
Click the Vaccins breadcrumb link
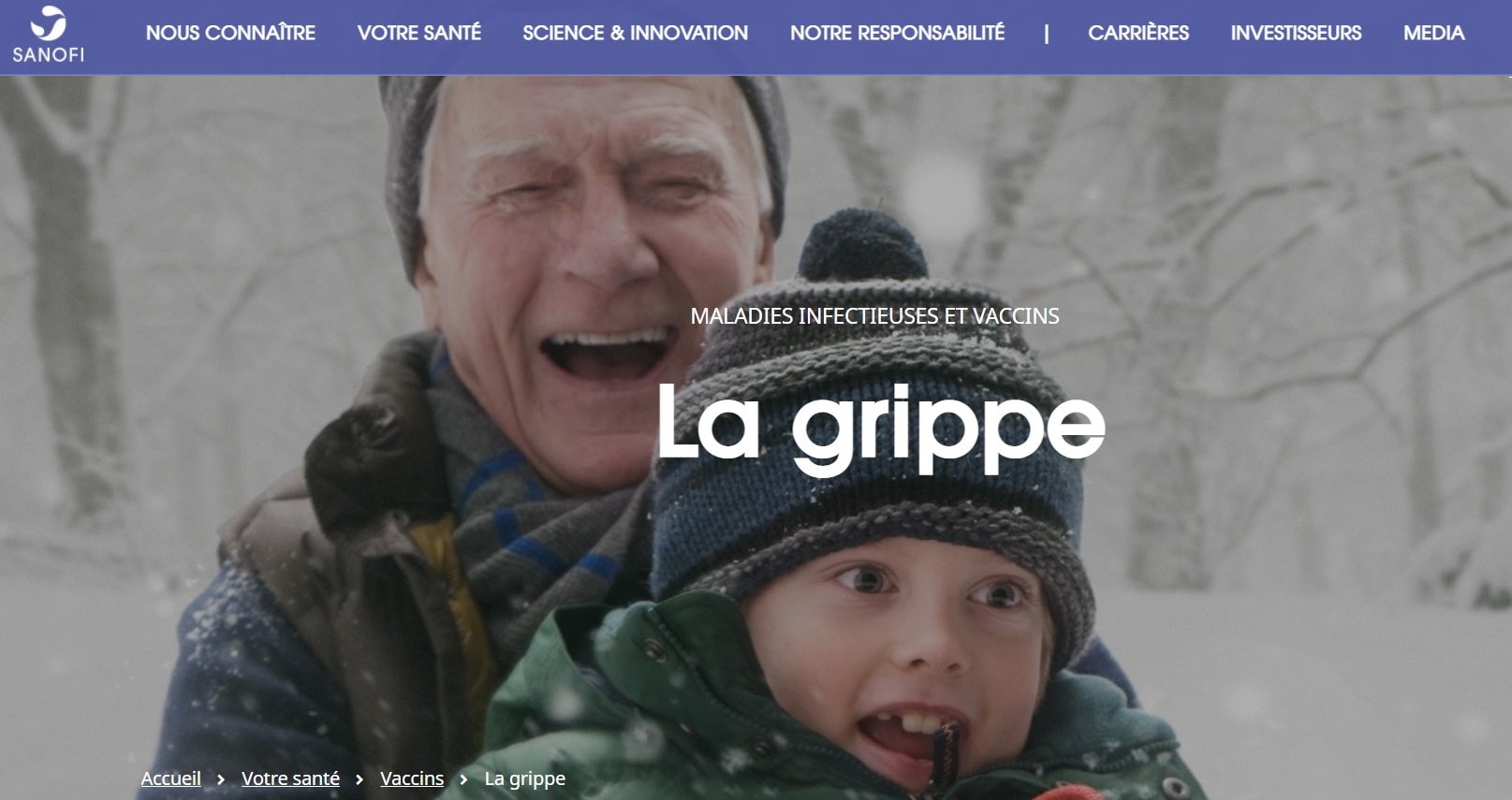click(x=412, y=778)
